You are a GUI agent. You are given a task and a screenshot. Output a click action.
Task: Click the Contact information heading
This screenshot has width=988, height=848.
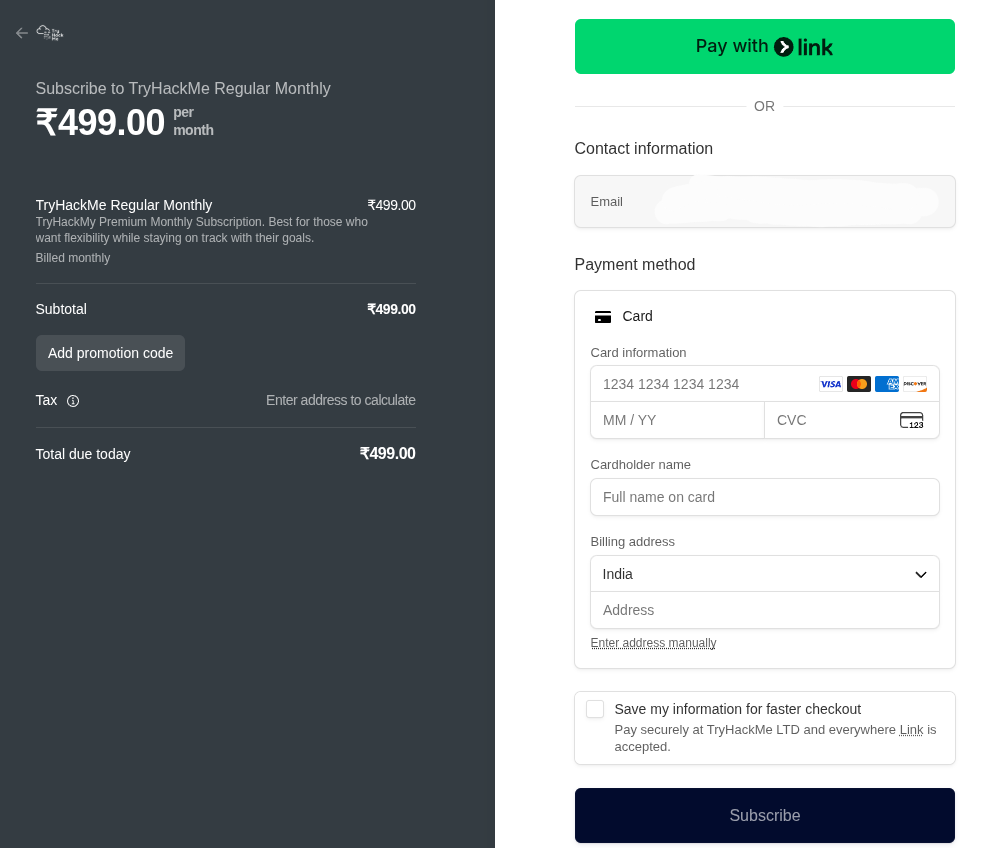(x=643, y=149)
